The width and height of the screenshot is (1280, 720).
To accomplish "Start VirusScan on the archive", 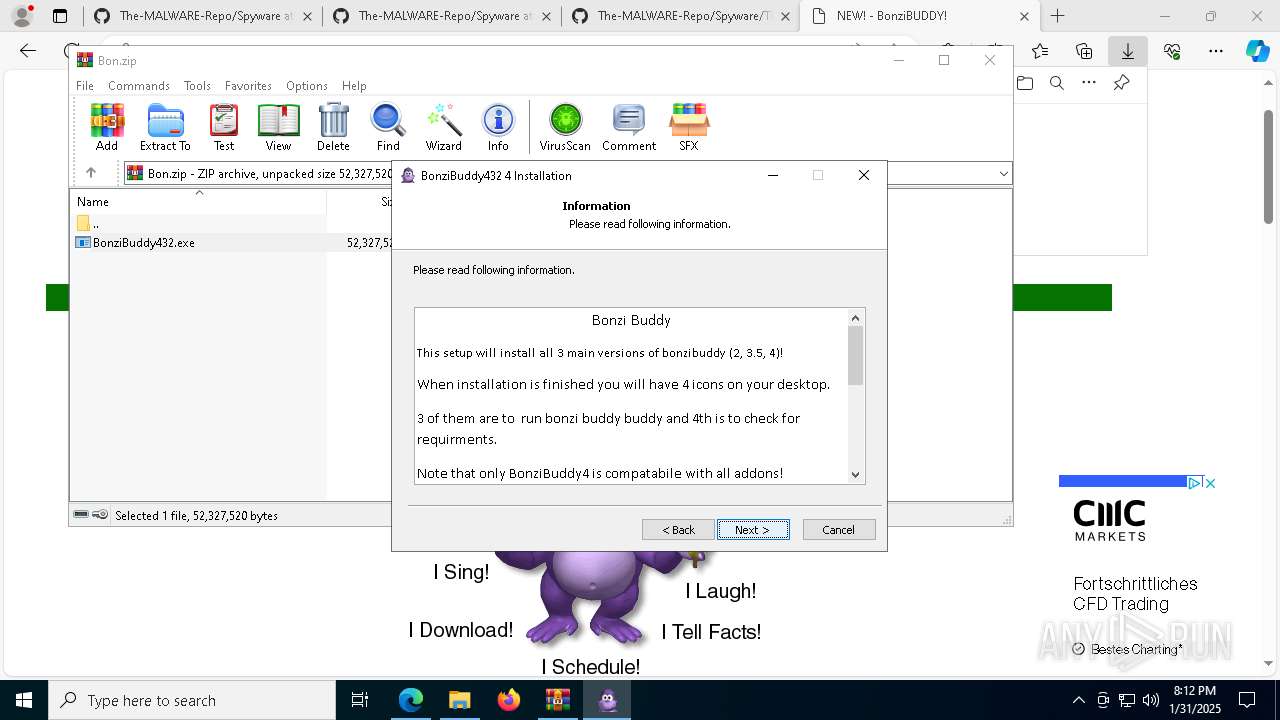I will pos(565,127).
